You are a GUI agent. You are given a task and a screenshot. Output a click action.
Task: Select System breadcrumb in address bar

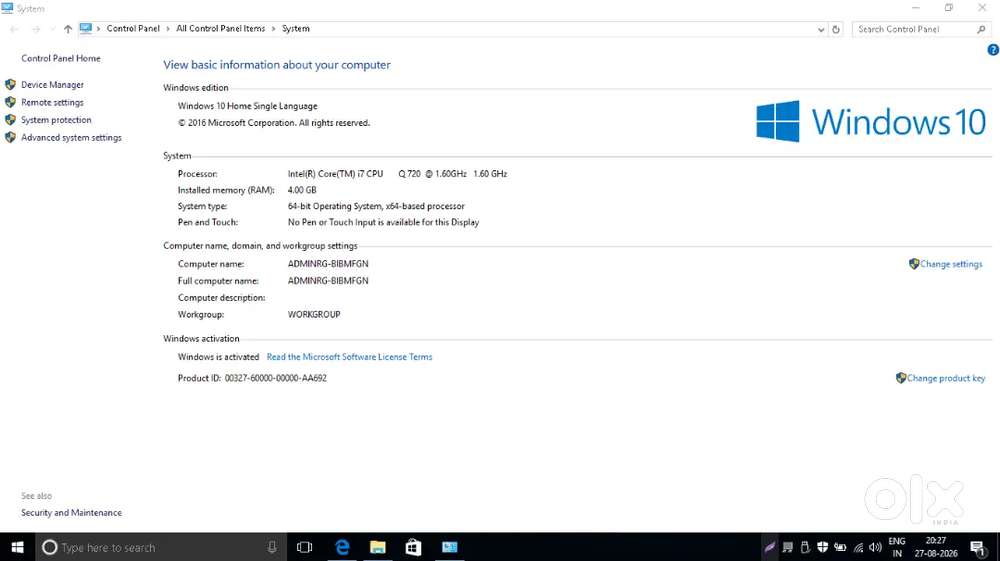pyautogui.click(x=296, y=29)
